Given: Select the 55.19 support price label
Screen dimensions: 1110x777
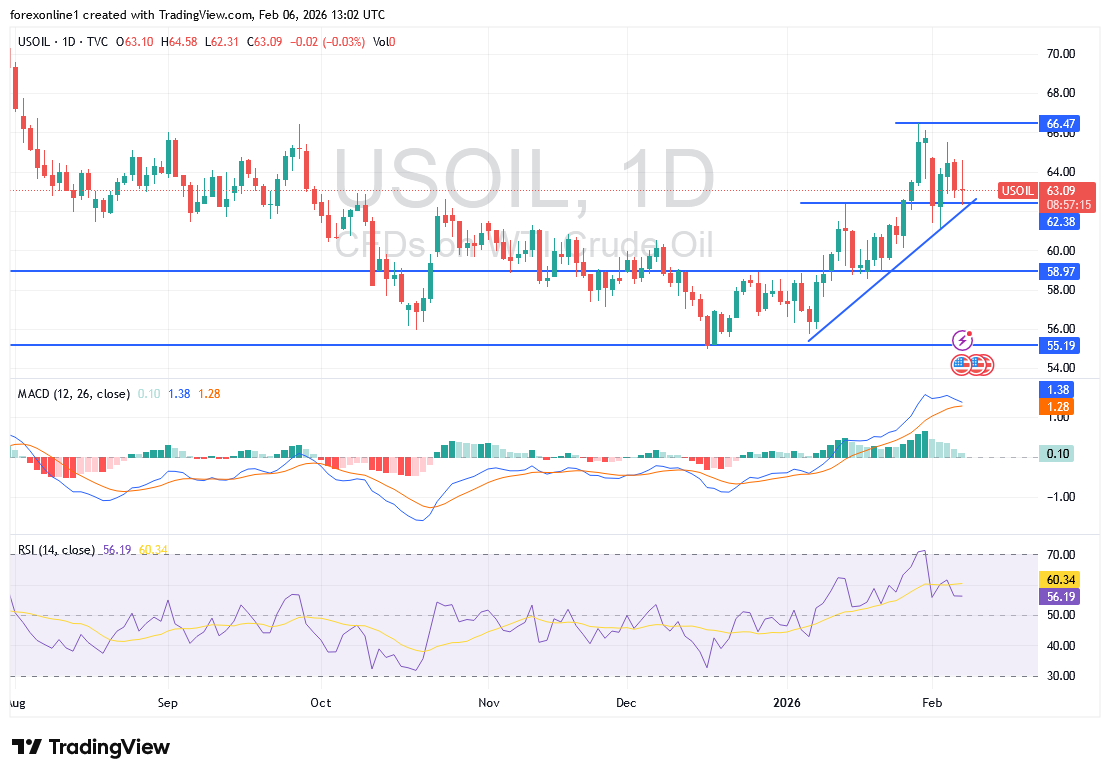Looking at the screenshot, I should coord(1060,345).
